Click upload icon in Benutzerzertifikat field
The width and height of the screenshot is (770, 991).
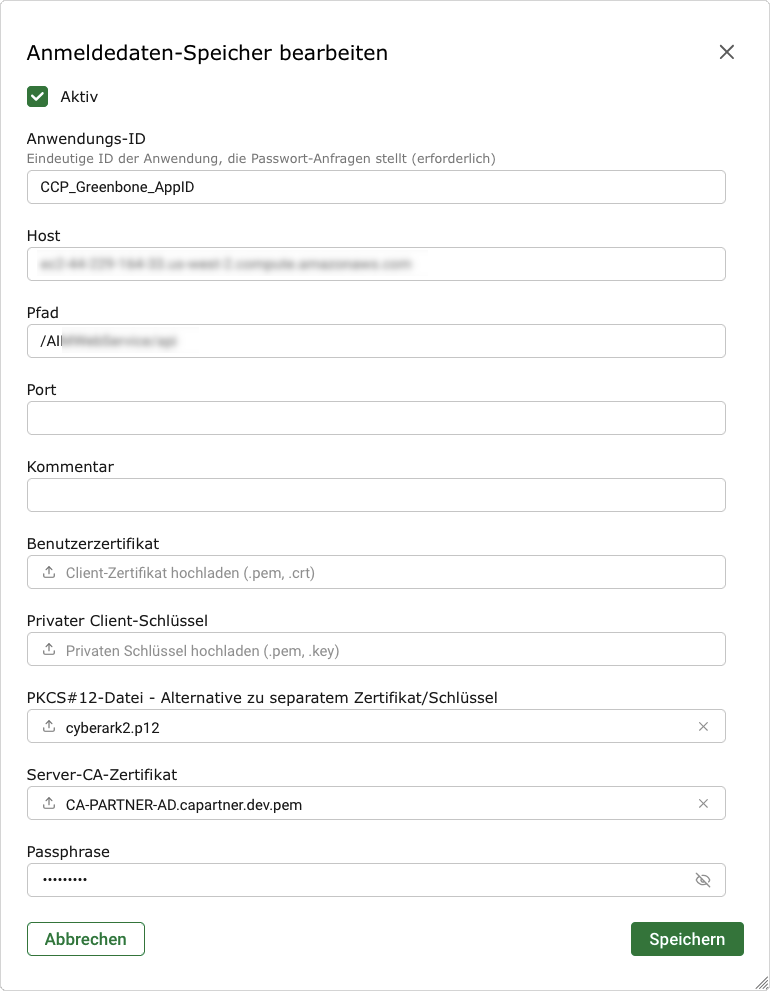coord(49,573)
